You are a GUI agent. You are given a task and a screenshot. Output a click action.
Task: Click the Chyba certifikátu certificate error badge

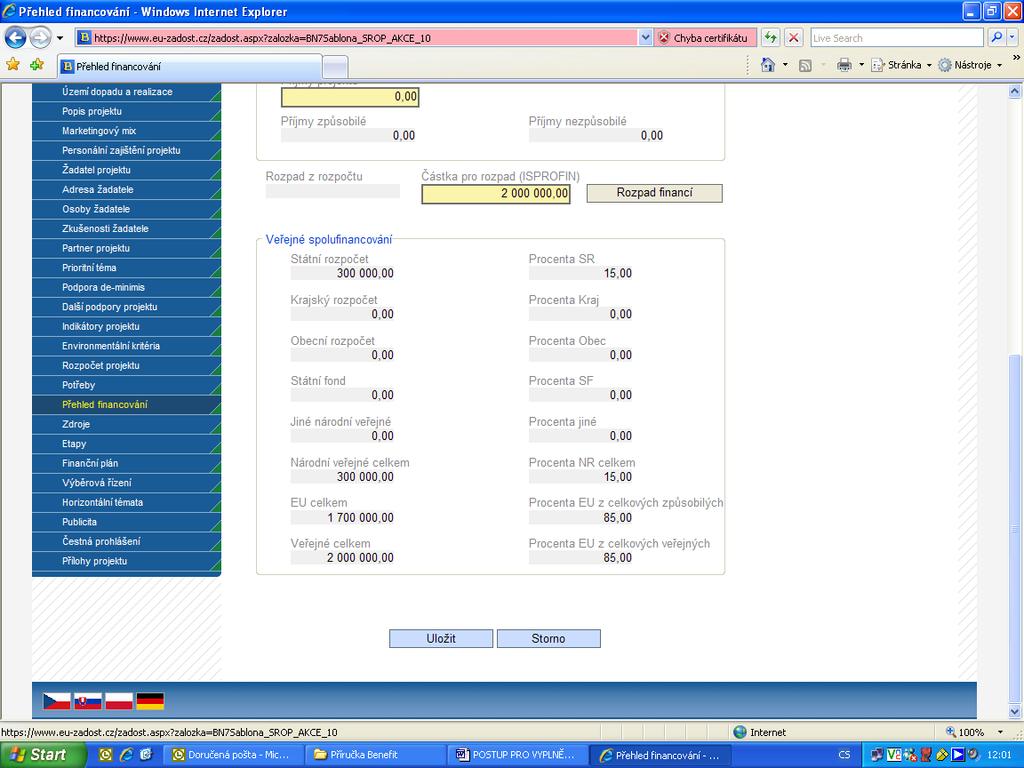705,38
